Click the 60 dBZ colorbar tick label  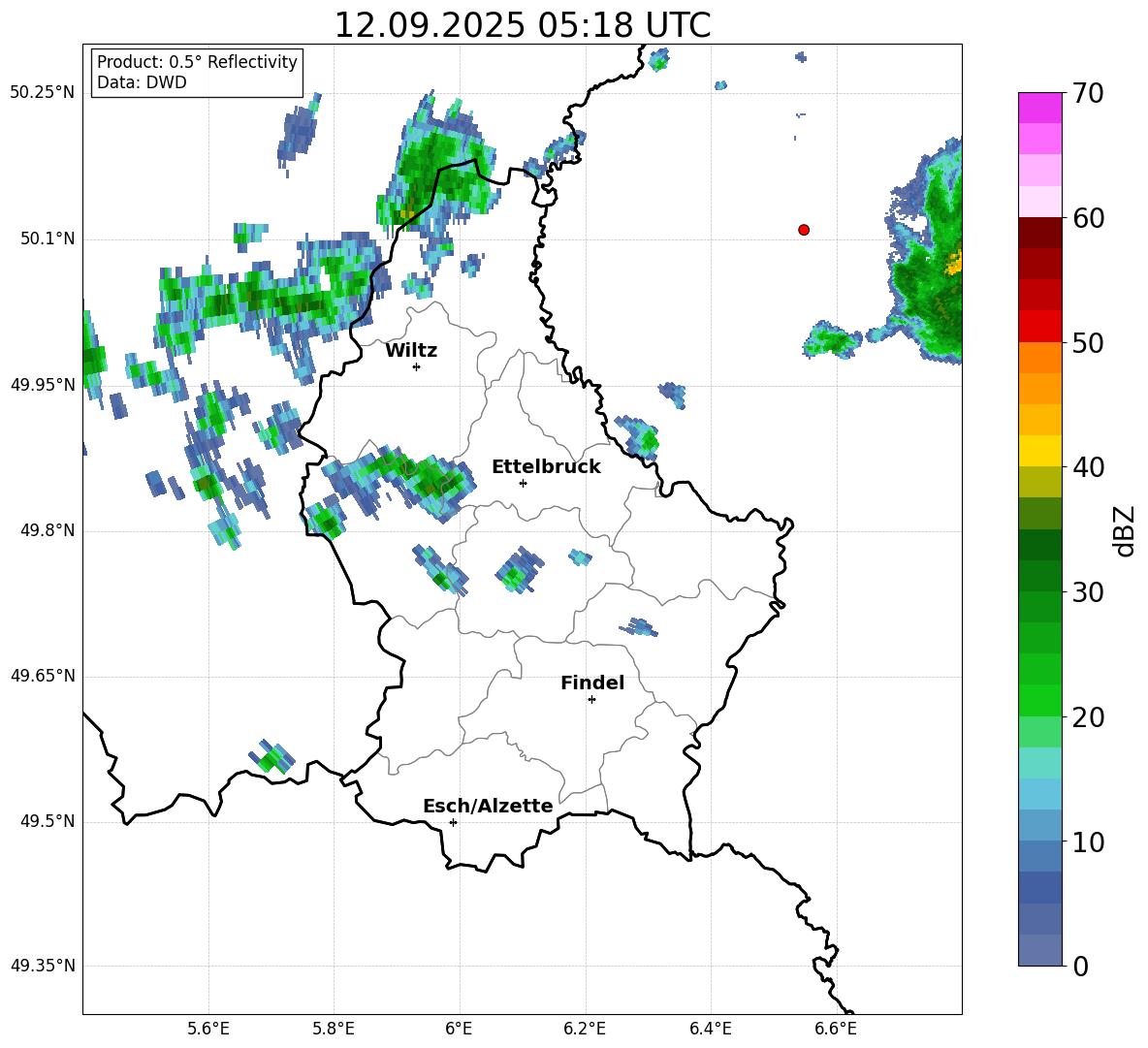1088,218
